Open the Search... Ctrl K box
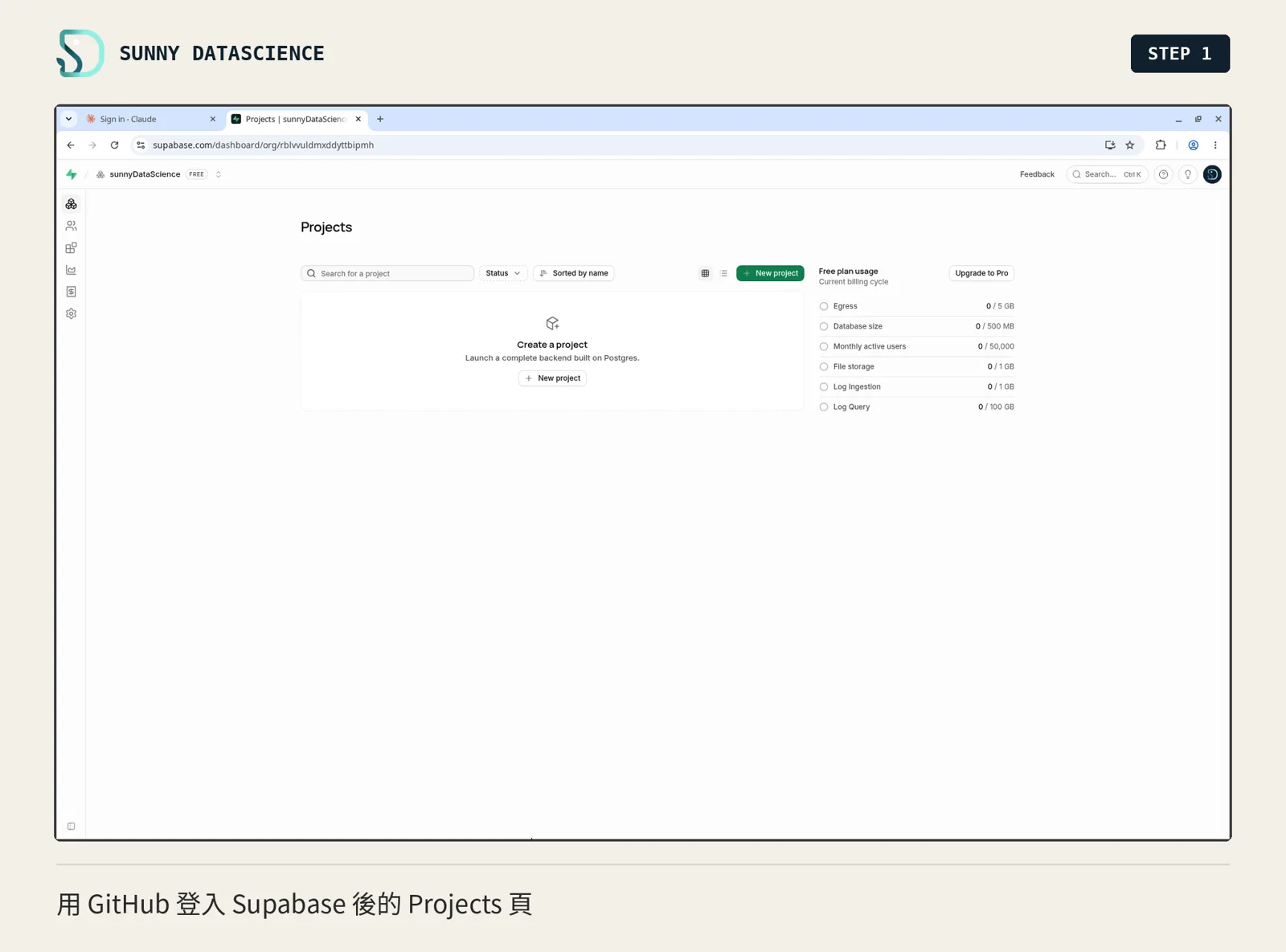 [x=1107, y=174]
